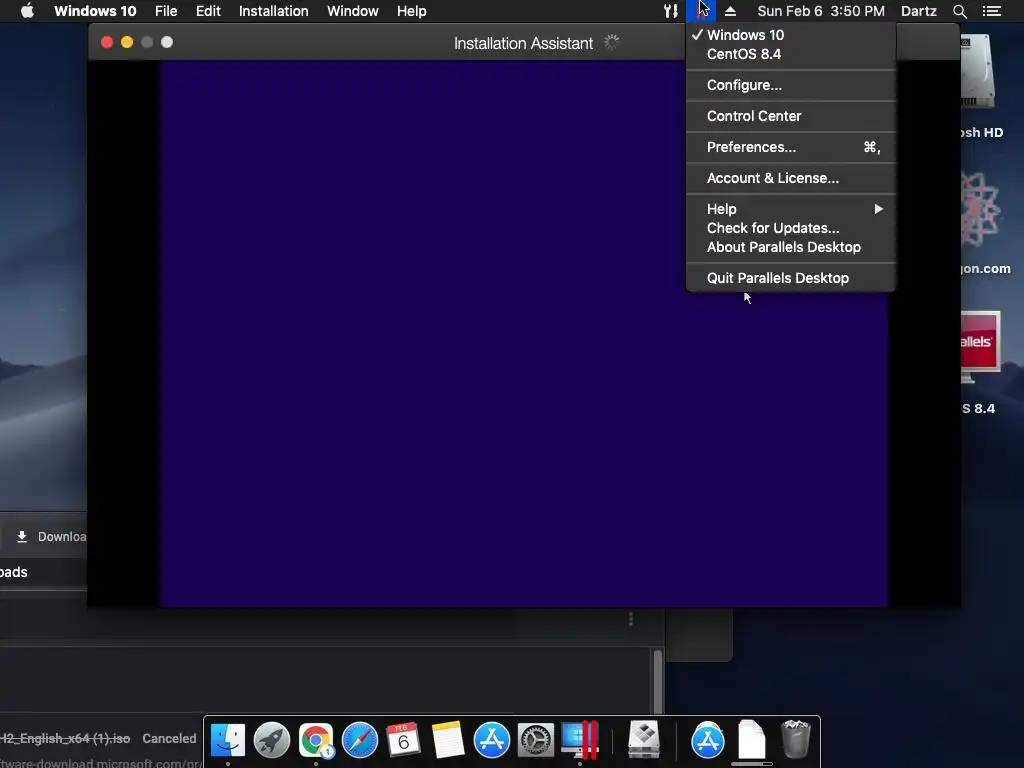1024x768 pixels.
Task: Click the Dartz user name in menu bar
Action: [918, 11]
